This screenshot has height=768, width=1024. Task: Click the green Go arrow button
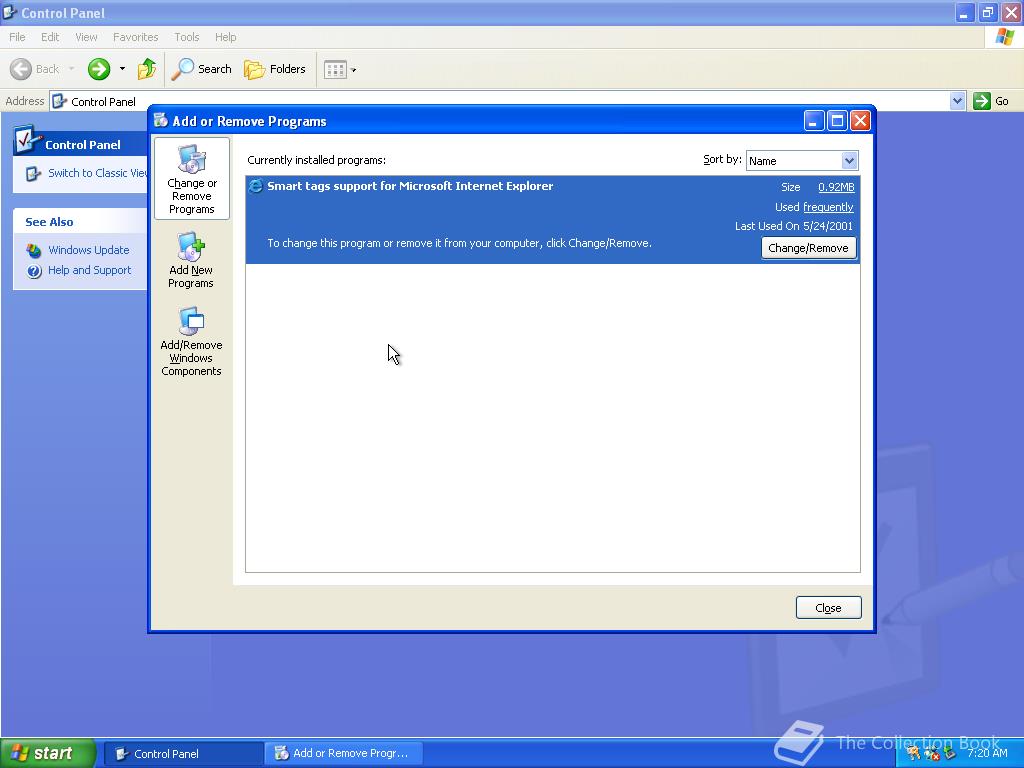982,101
